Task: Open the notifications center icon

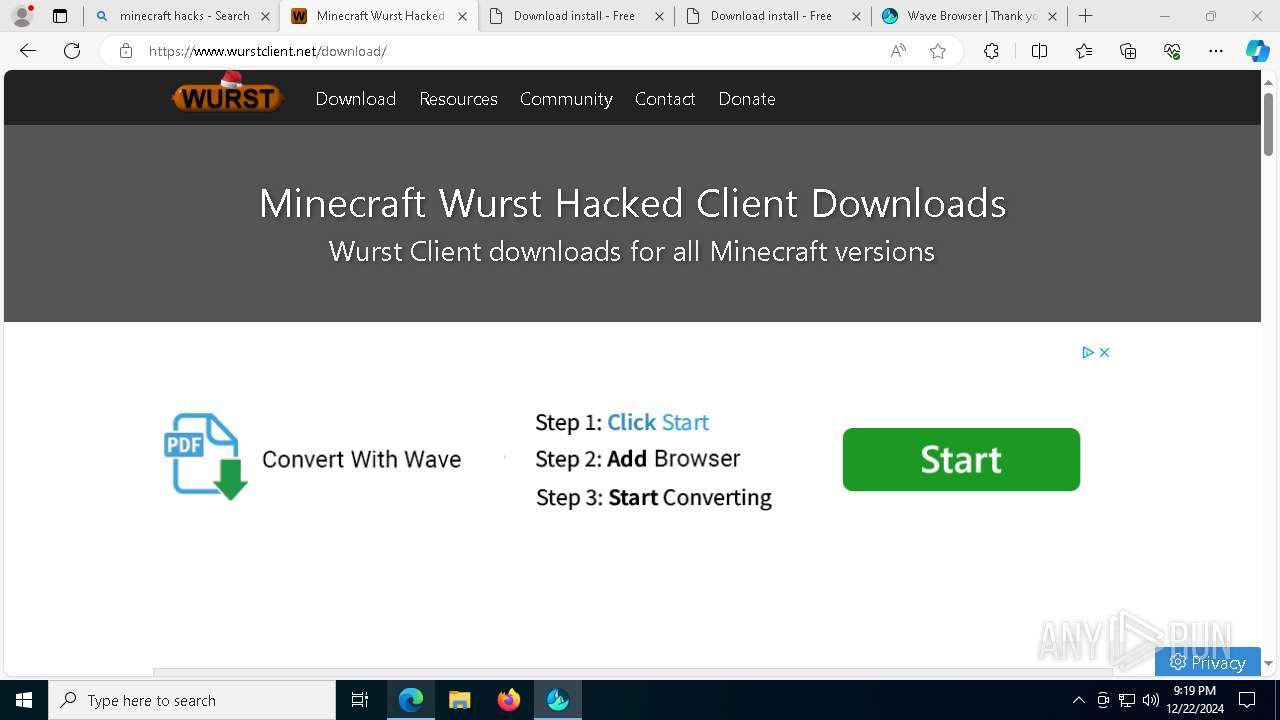Action: click(1248, 700)
